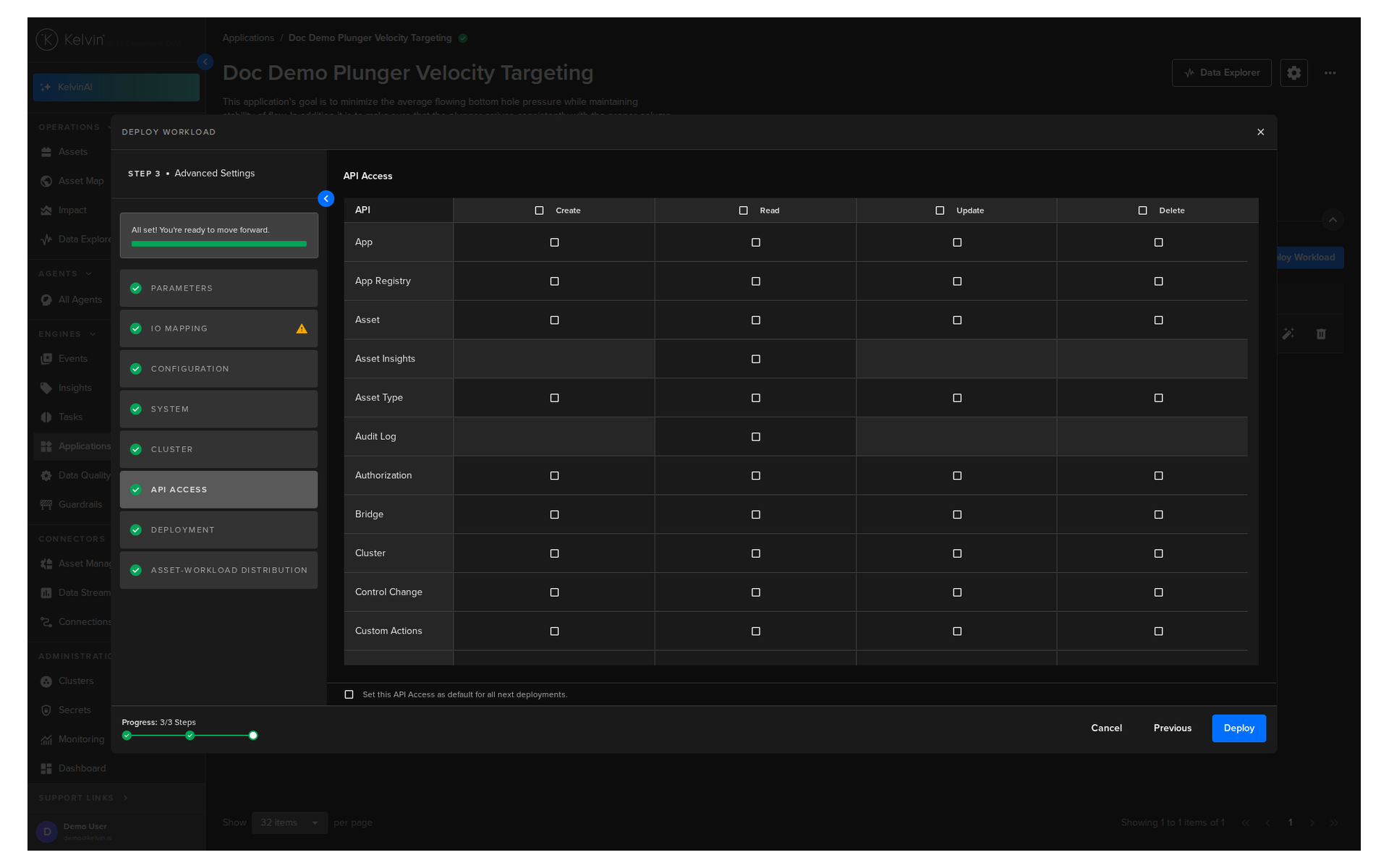Click the delete trash icon in background
The height and width of the screenshot is (868, 1389).
tap(1321, 334)
